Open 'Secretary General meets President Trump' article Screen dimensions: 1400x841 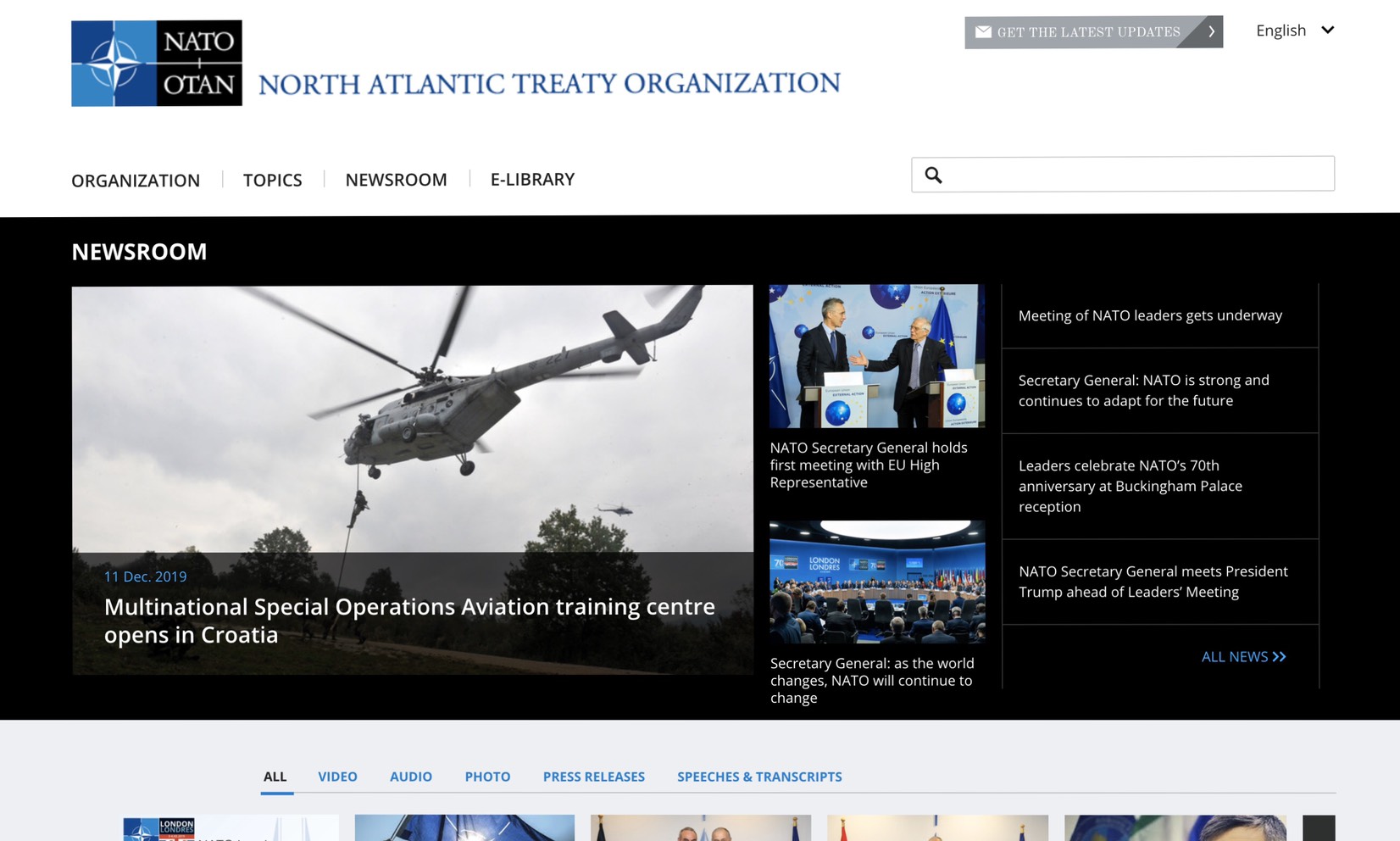(1153, 582)
